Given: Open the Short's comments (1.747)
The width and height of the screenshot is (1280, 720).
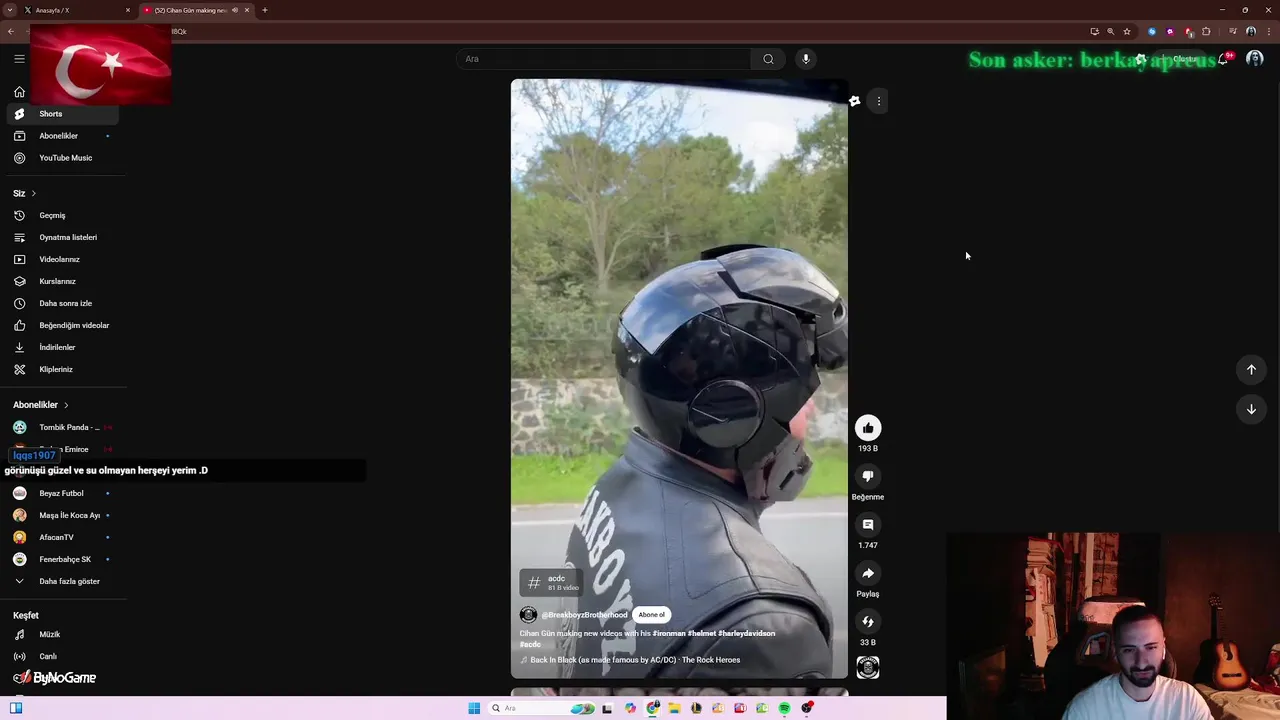Looking at the screenshot, I should coord(868,525).
